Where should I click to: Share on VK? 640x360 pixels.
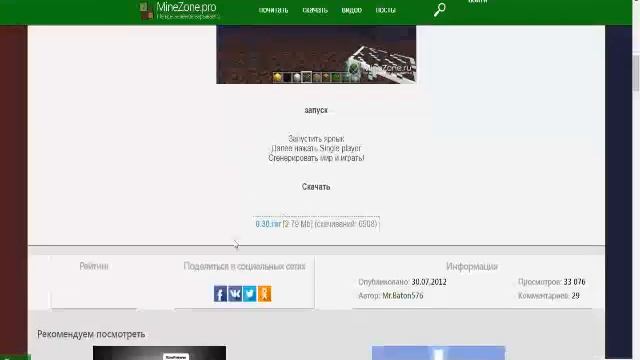pos(235,293)
